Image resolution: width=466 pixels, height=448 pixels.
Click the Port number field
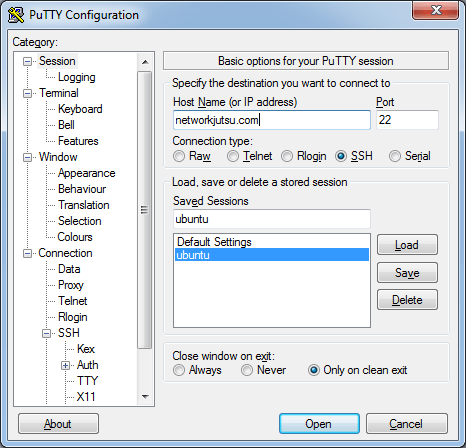point(407,120)
